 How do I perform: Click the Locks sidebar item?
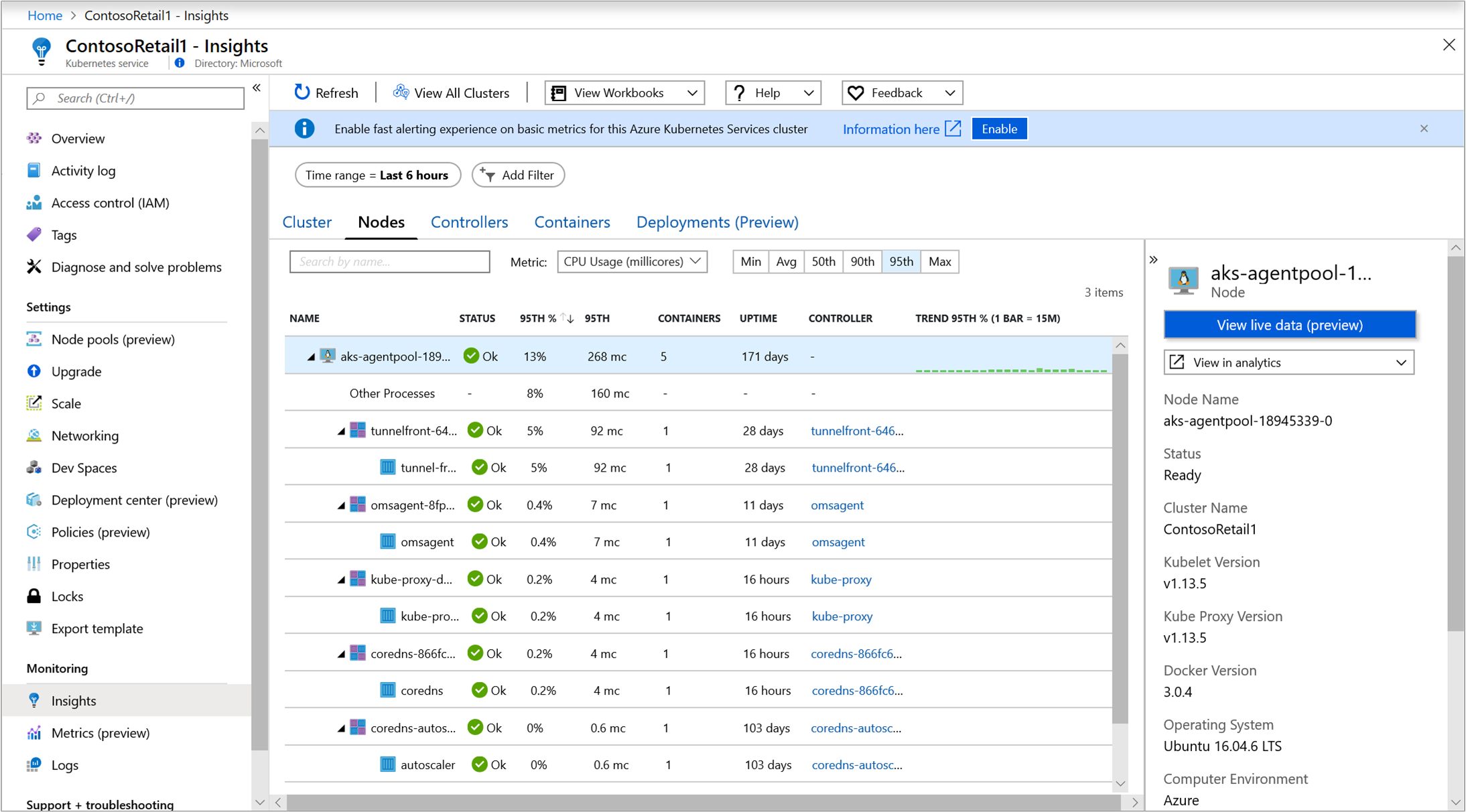tap(67, 596)
